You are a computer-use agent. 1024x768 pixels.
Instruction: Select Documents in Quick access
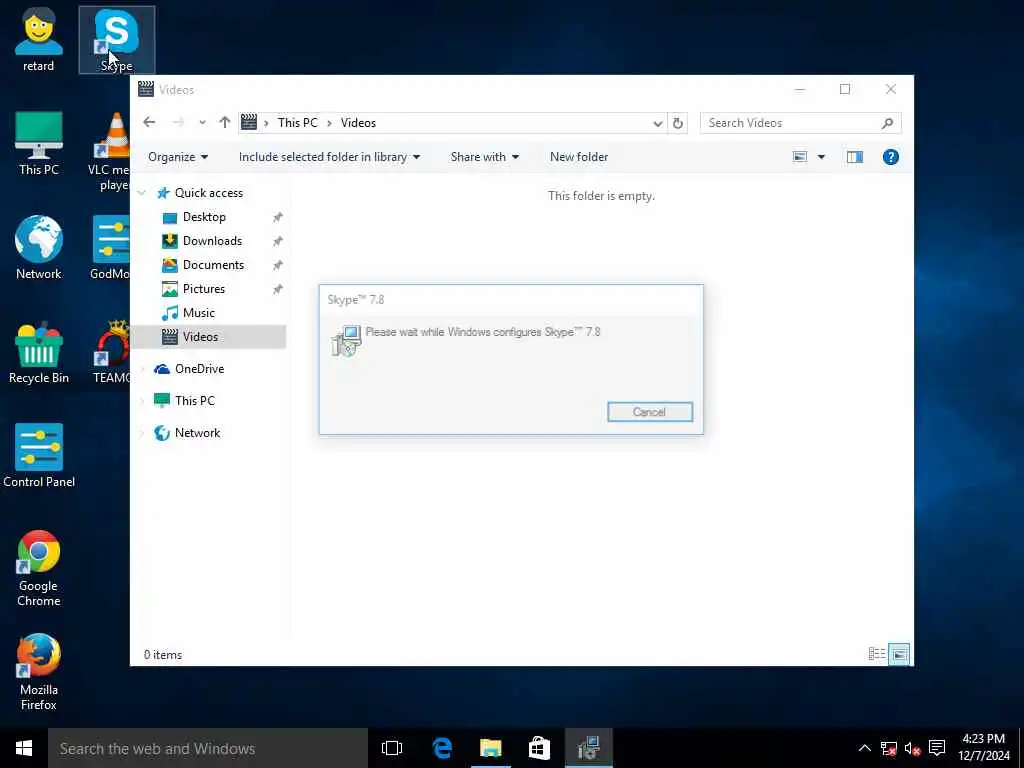click(213, 265)
